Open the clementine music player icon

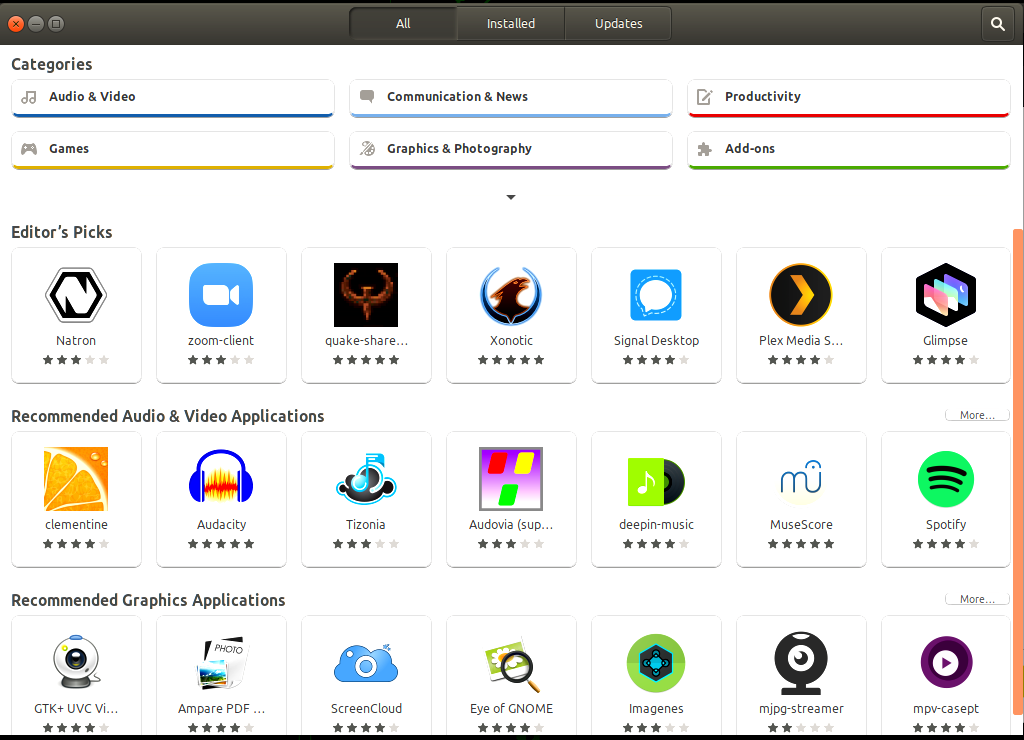(x=76, y=479)
